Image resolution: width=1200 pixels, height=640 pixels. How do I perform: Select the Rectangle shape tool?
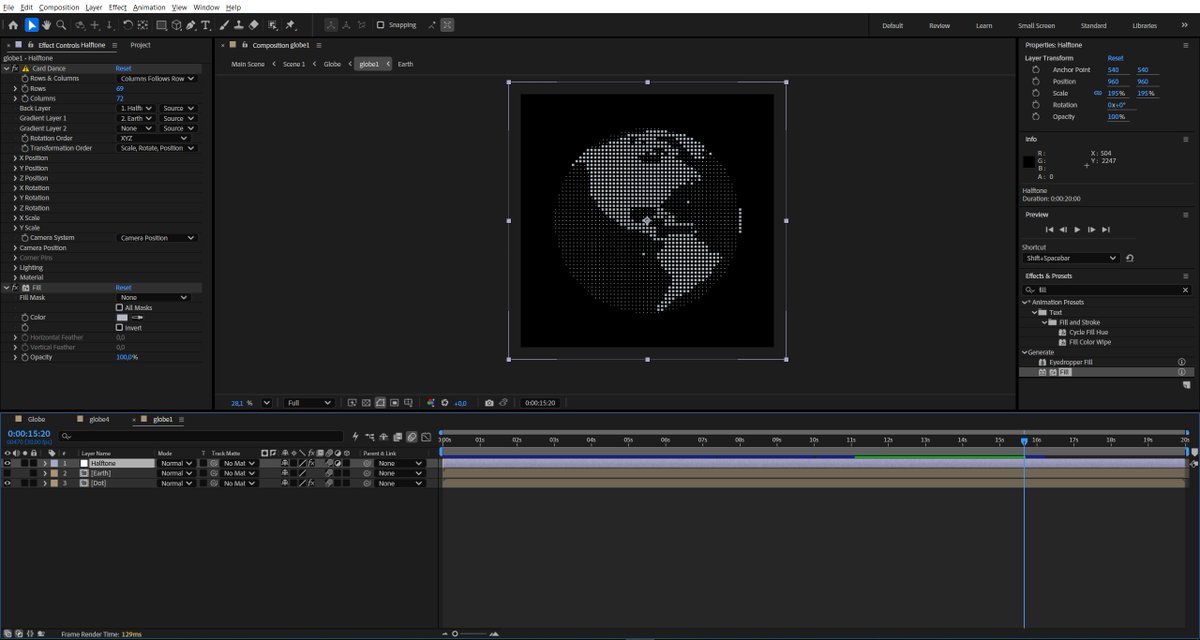click(x=161, y=25)
